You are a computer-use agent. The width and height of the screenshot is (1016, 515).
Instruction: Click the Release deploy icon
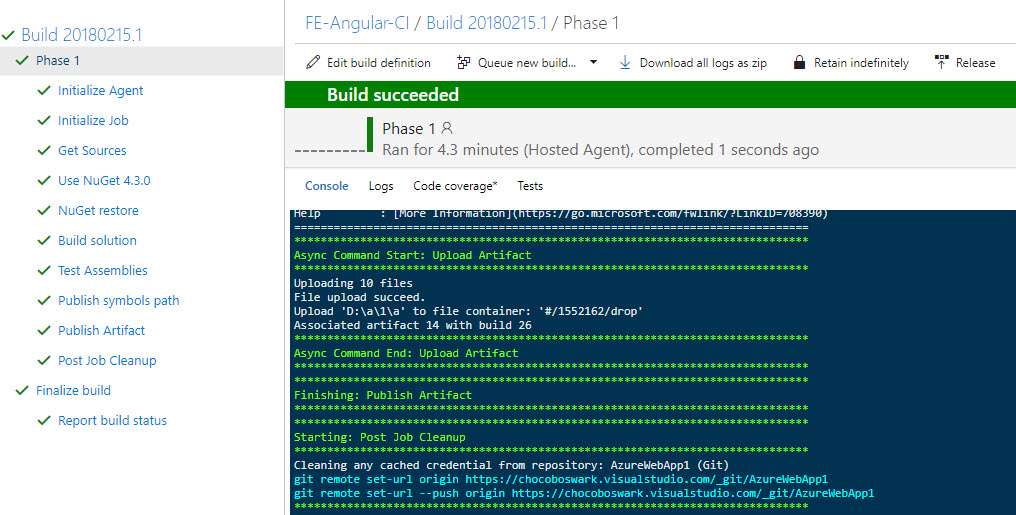tap(941, 63)
